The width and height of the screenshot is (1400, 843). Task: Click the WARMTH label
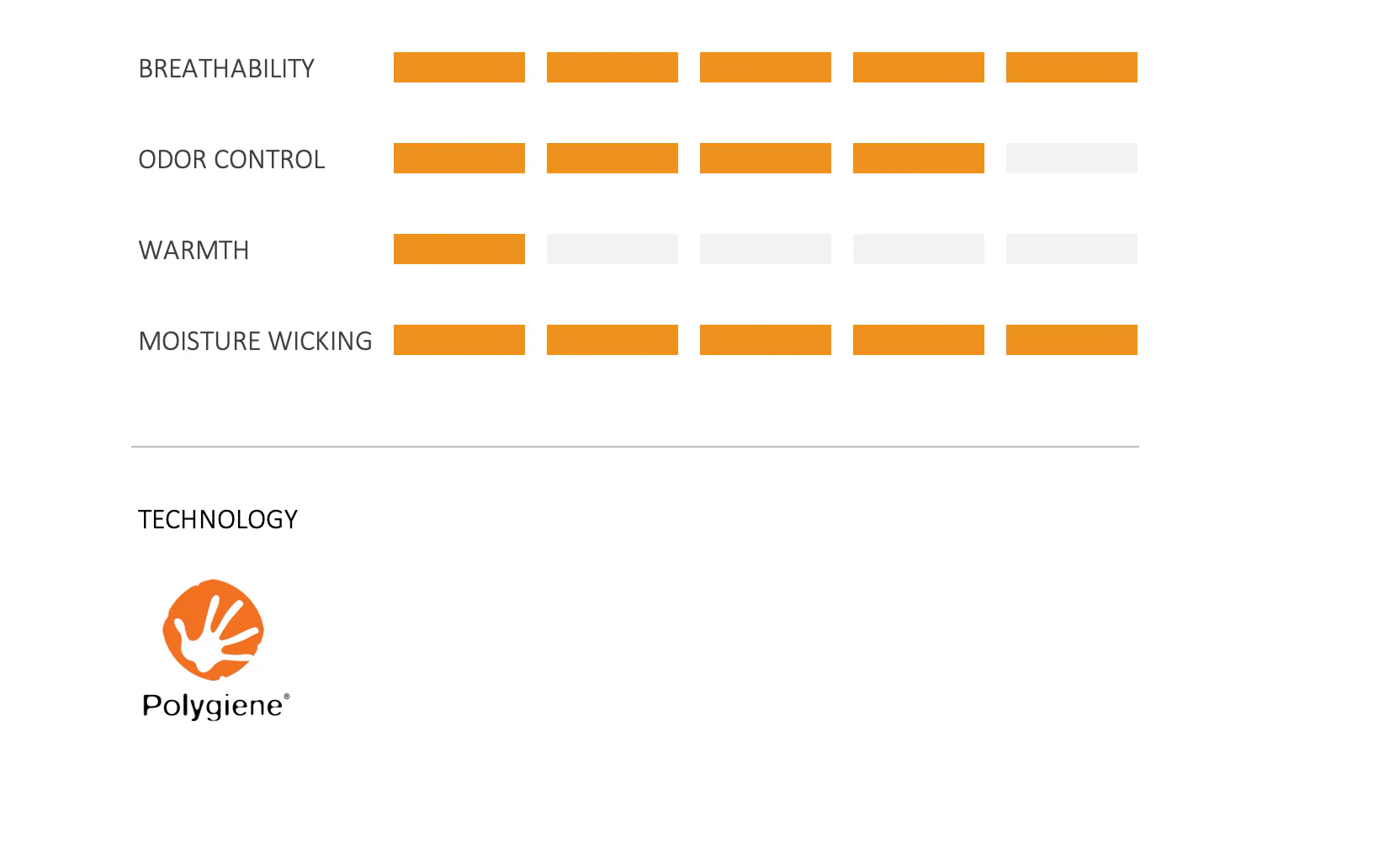pos(194,250)
